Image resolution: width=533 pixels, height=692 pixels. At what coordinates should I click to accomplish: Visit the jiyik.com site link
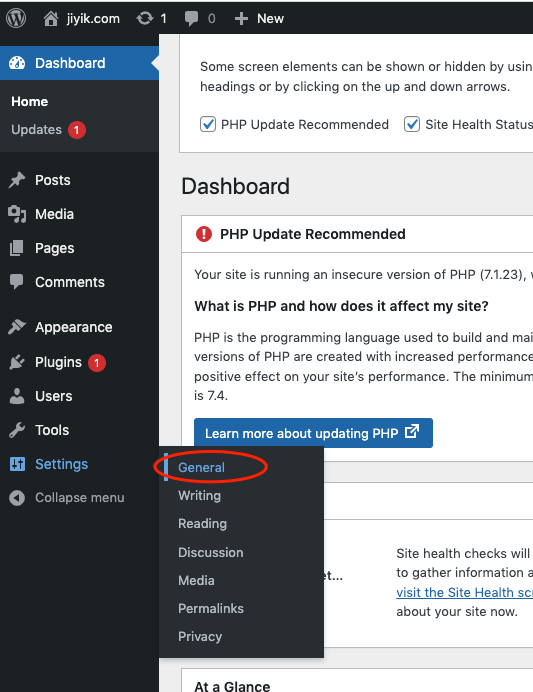tap(93, 19)
